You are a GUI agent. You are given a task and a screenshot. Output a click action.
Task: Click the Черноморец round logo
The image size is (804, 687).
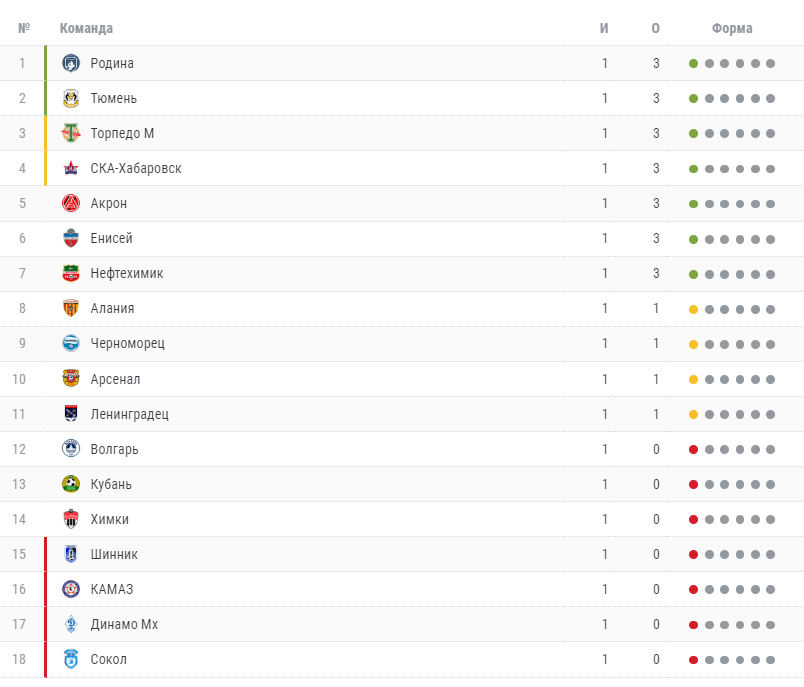pyautogui.click(x=71, y=343)
